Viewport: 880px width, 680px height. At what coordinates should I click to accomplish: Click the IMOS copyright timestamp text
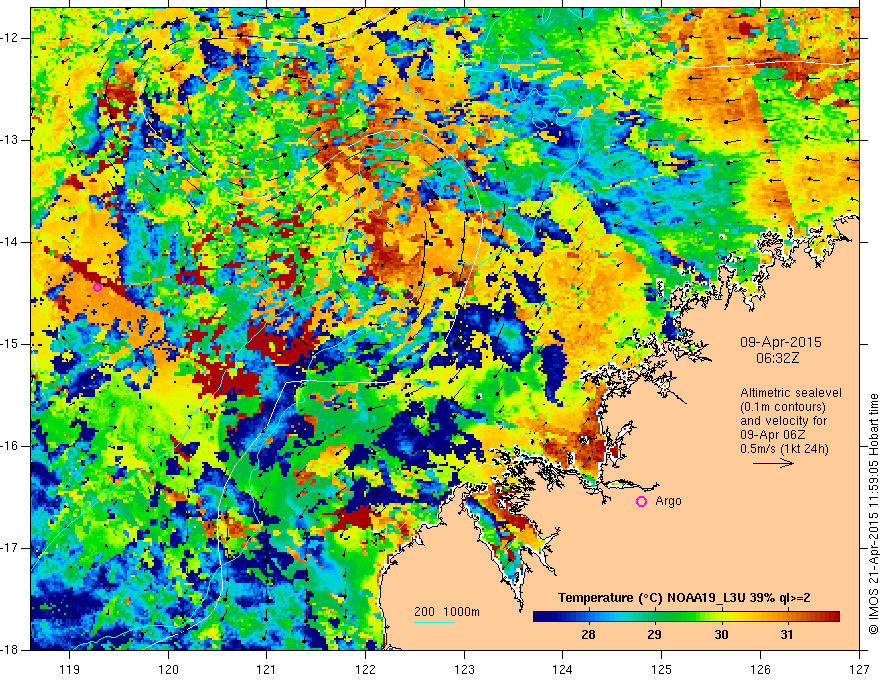click(873, 514)
